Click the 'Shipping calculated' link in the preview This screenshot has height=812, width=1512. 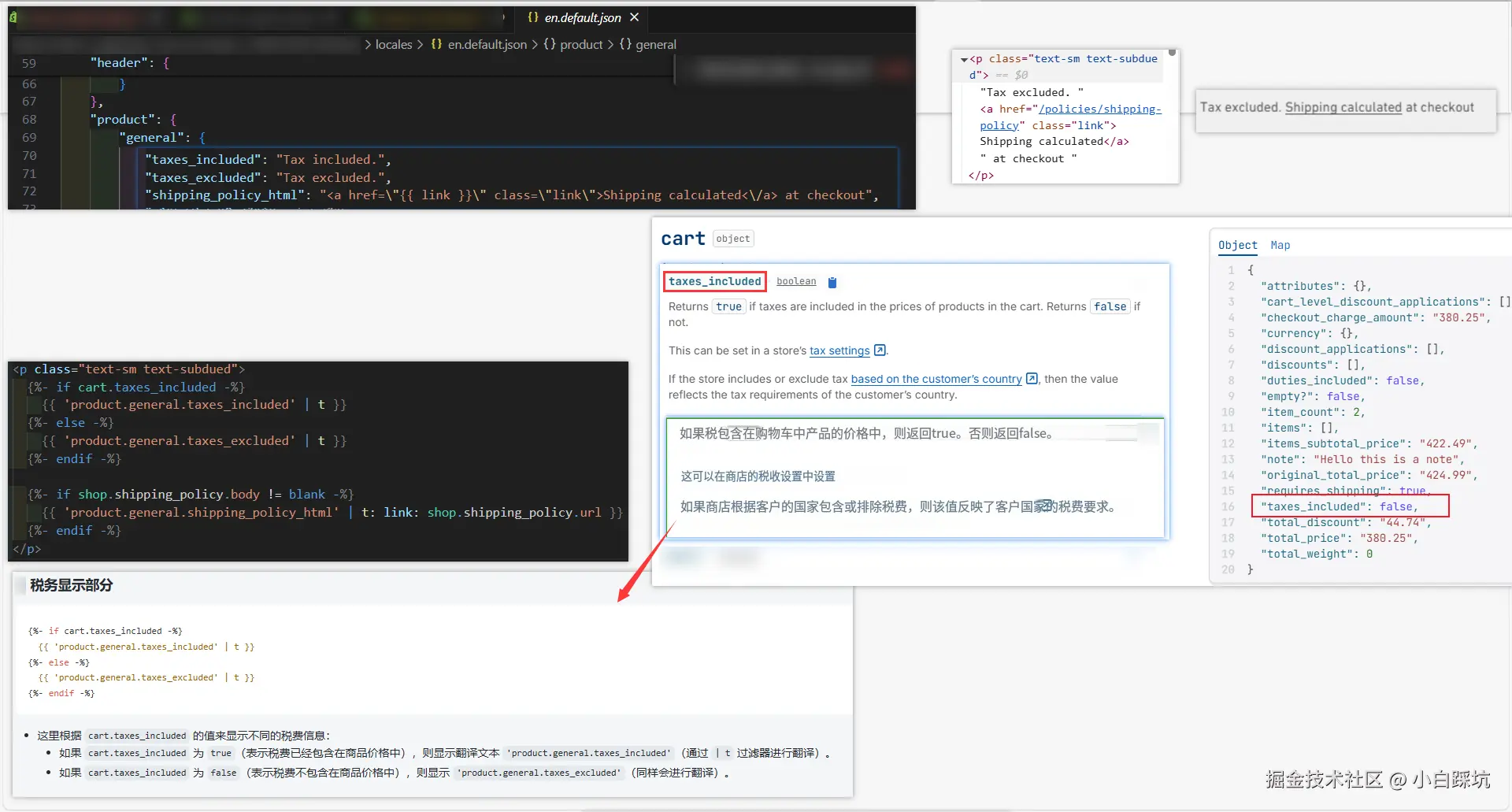[1343, 107]
